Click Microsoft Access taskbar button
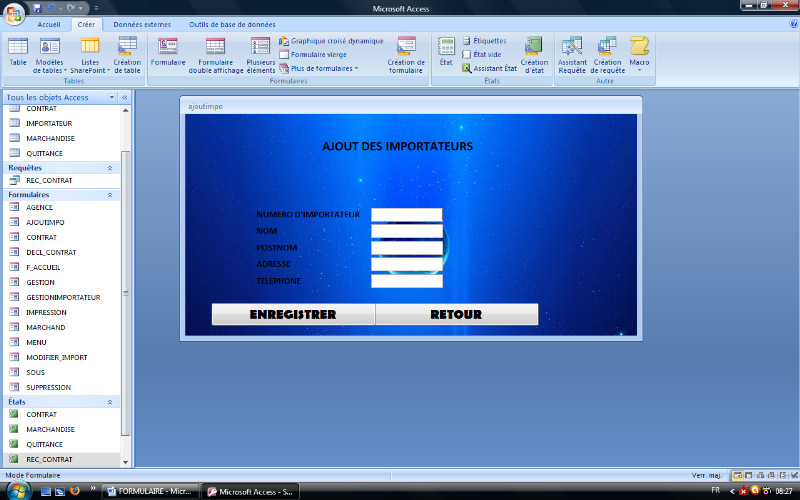 click(250, 492)
